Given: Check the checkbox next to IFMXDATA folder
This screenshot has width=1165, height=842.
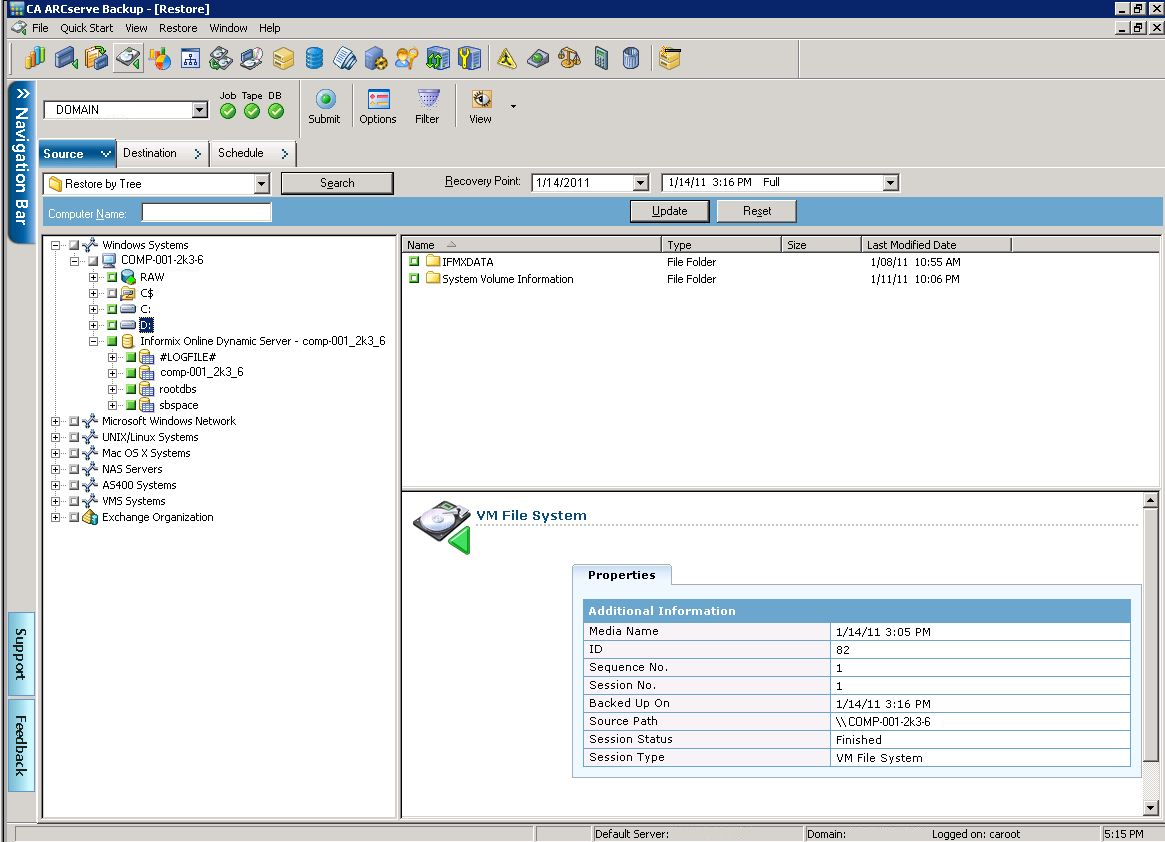Looking at the screenshot, I should [x=413, y=263].
